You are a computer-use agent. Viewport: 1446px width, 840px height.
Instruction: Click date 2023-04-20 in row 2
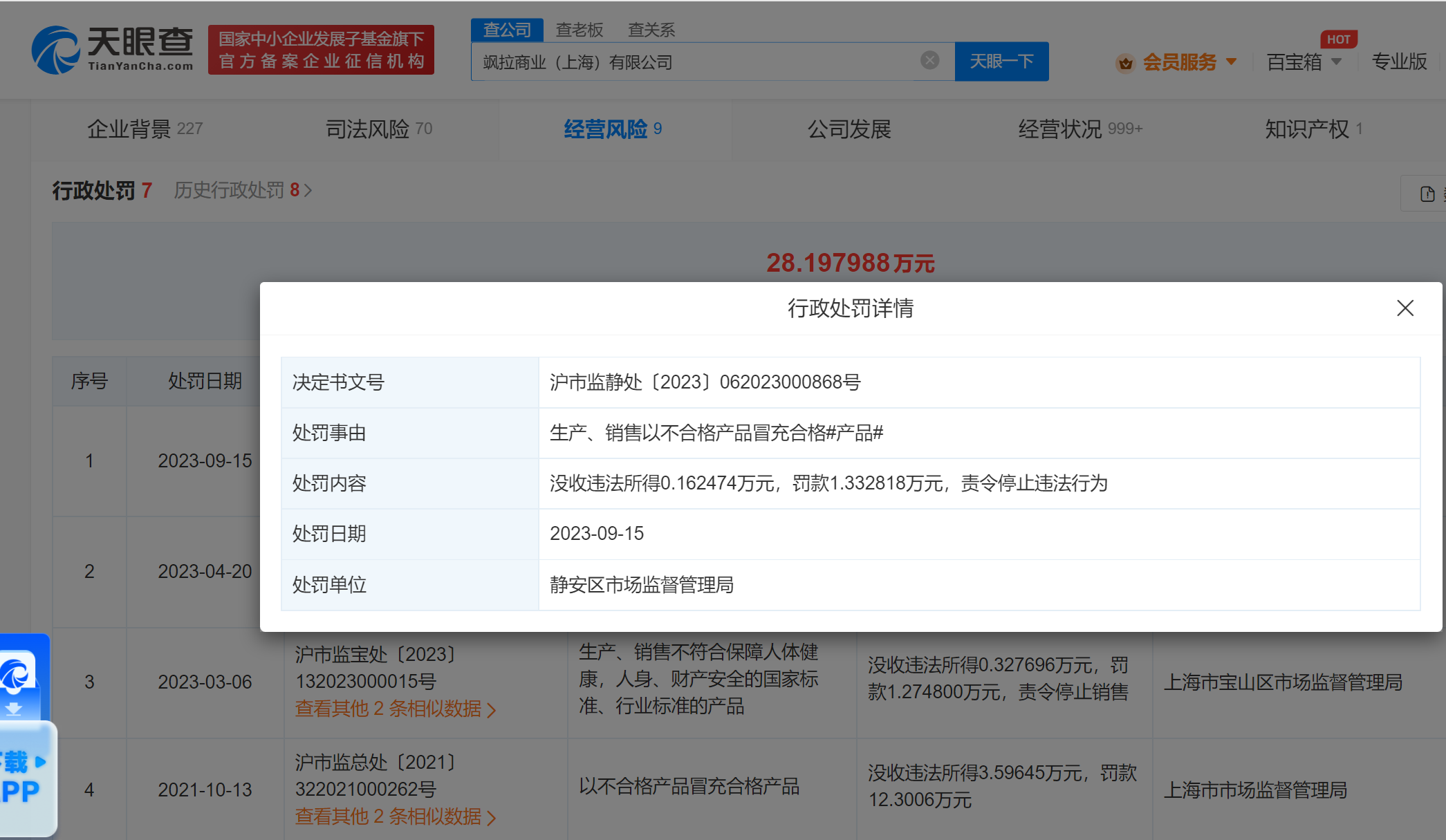(x=205, y=572)
